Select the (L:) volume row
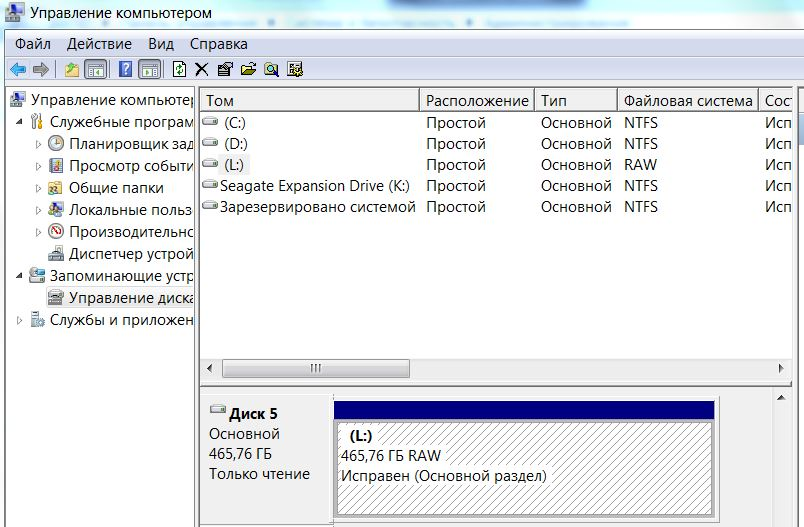This screenshot has height=527, width=804. click(495, 165)
